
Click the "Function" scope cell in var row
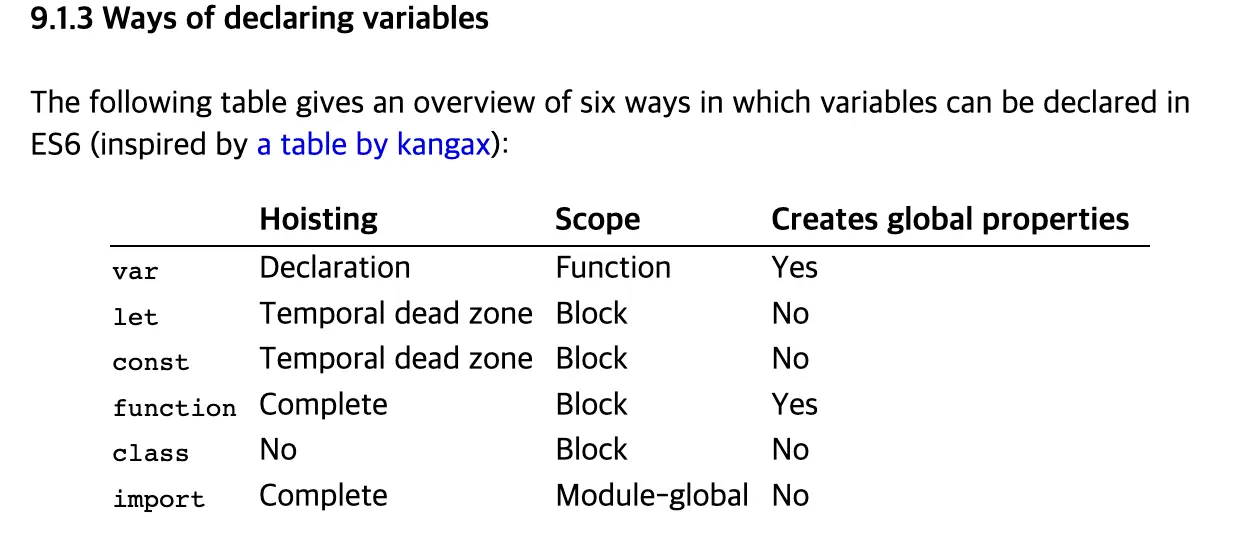(x=613, y=268)
